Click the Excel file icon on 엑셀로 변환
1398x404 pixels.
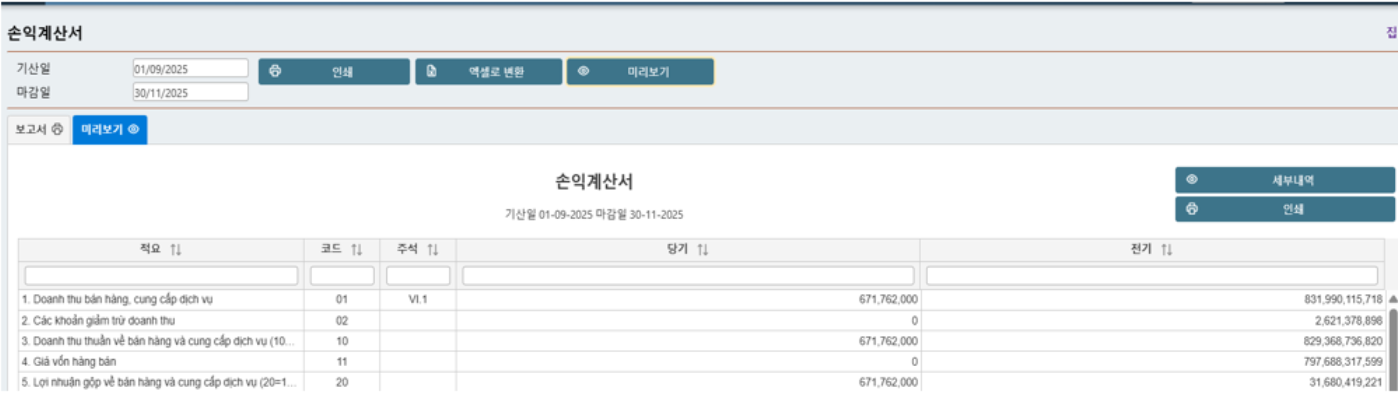coord(431,72)
